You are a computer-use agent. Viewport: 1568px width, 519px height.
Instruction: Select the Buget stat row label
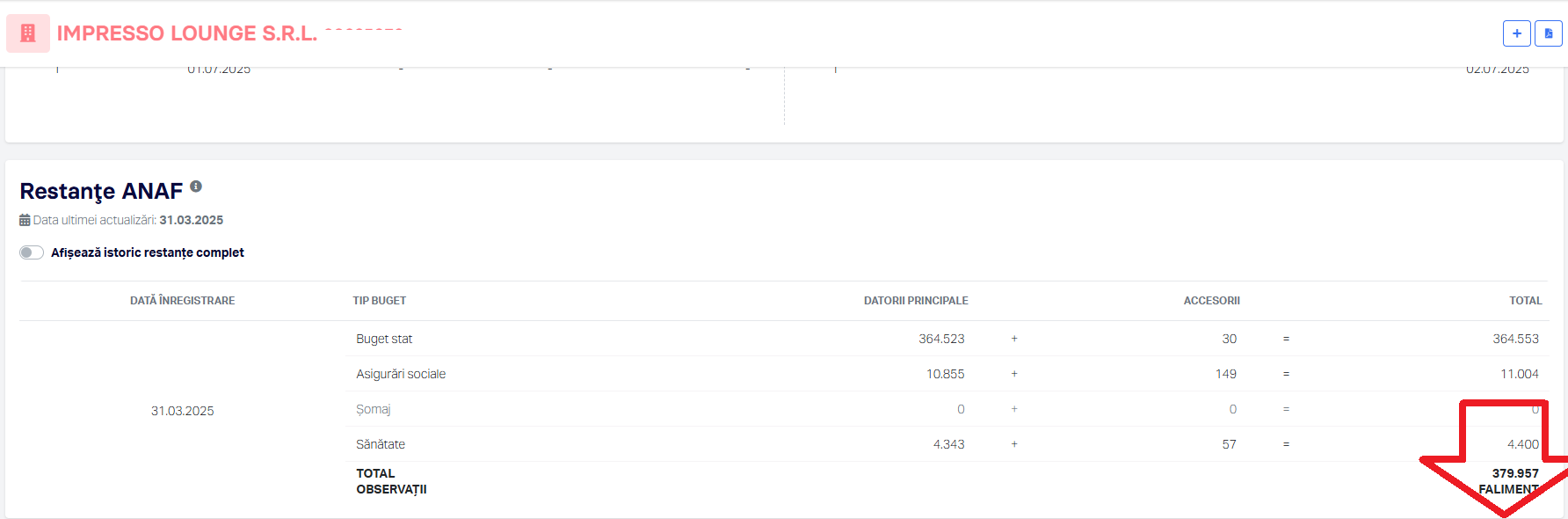(x=384, y=339)
